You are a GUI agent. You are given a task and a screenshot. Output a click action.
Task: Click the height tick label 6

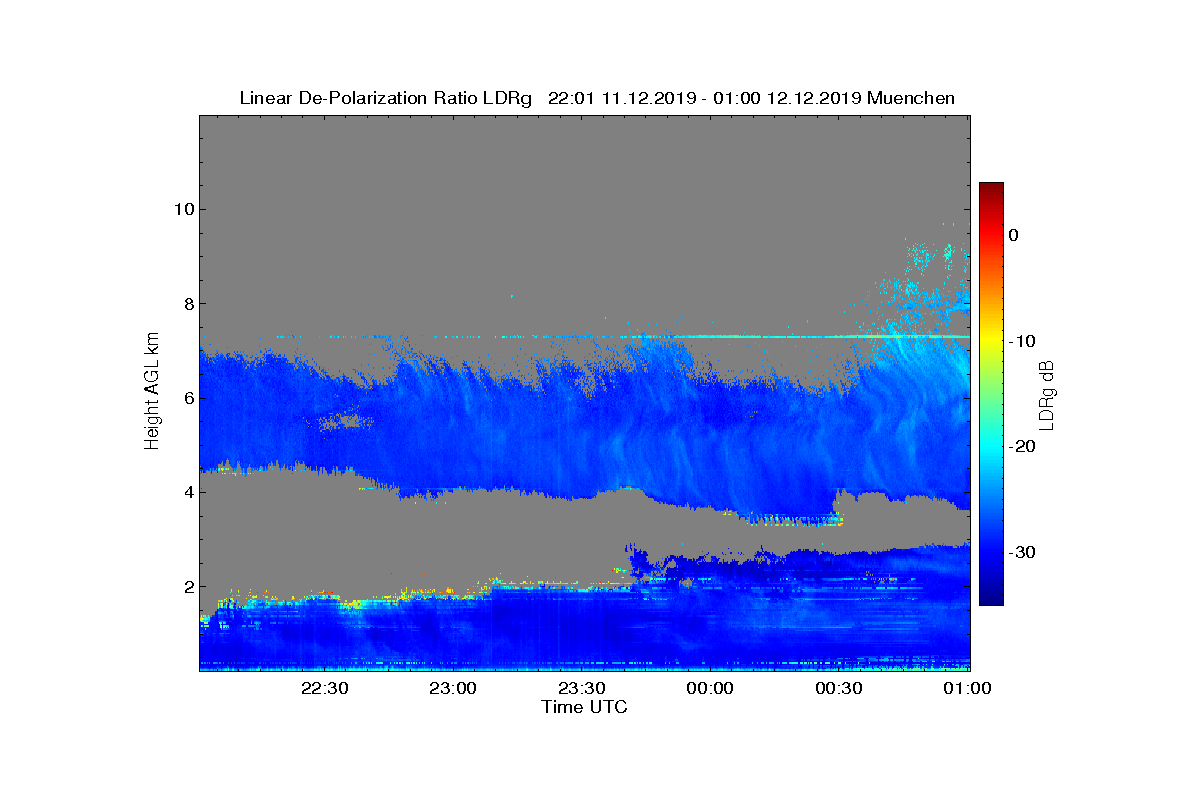click(x=188, y=398)
